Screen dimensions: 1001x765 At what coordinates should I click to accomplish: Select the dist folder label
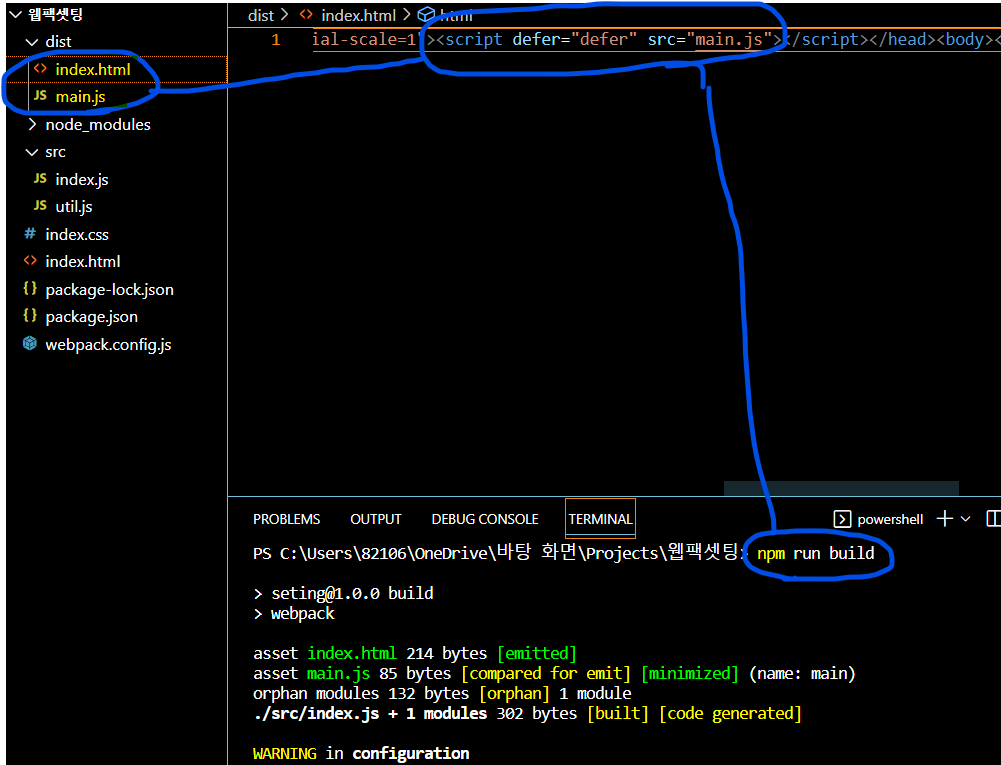point(58,42)
